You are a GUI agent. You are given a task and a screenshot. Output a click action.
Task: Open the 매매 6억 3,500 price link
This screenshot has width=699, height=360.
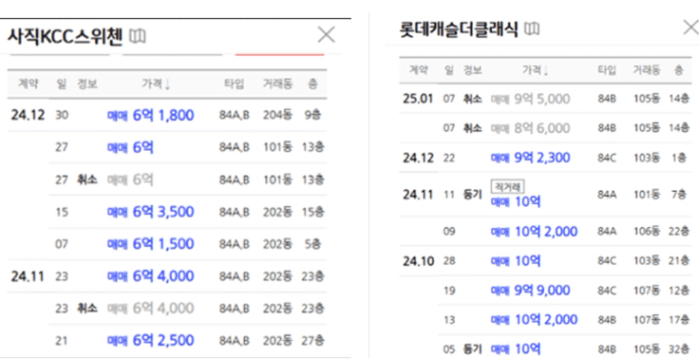[x=150, y=212]
